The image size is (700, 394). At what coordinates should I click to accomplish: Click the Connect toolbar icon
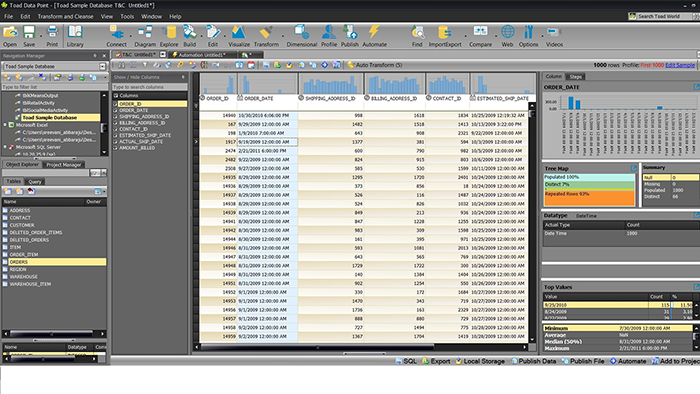[117, 36]
